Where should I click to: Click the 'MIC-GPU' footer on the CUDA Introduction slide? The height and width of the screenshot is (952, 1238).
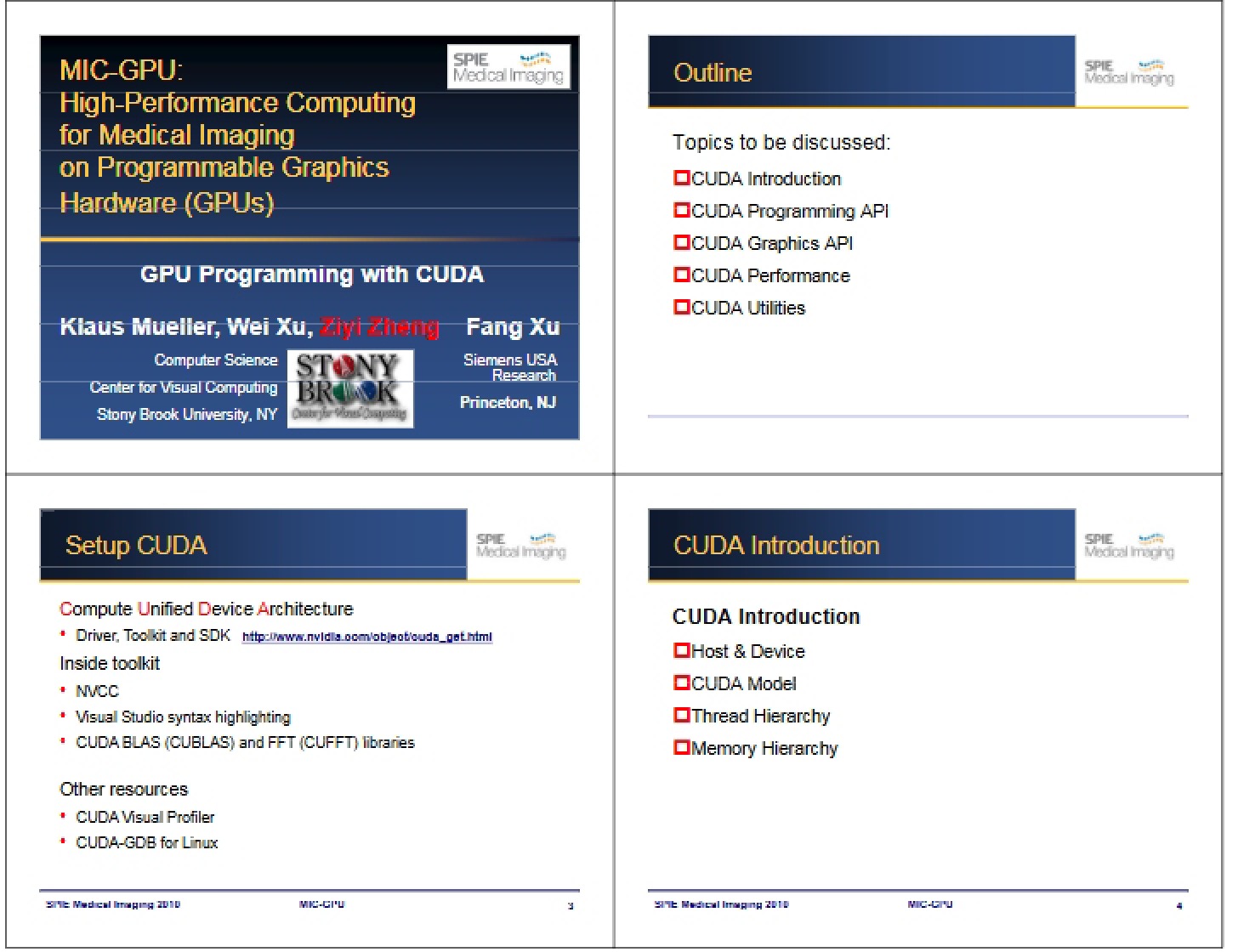point(930,904)
